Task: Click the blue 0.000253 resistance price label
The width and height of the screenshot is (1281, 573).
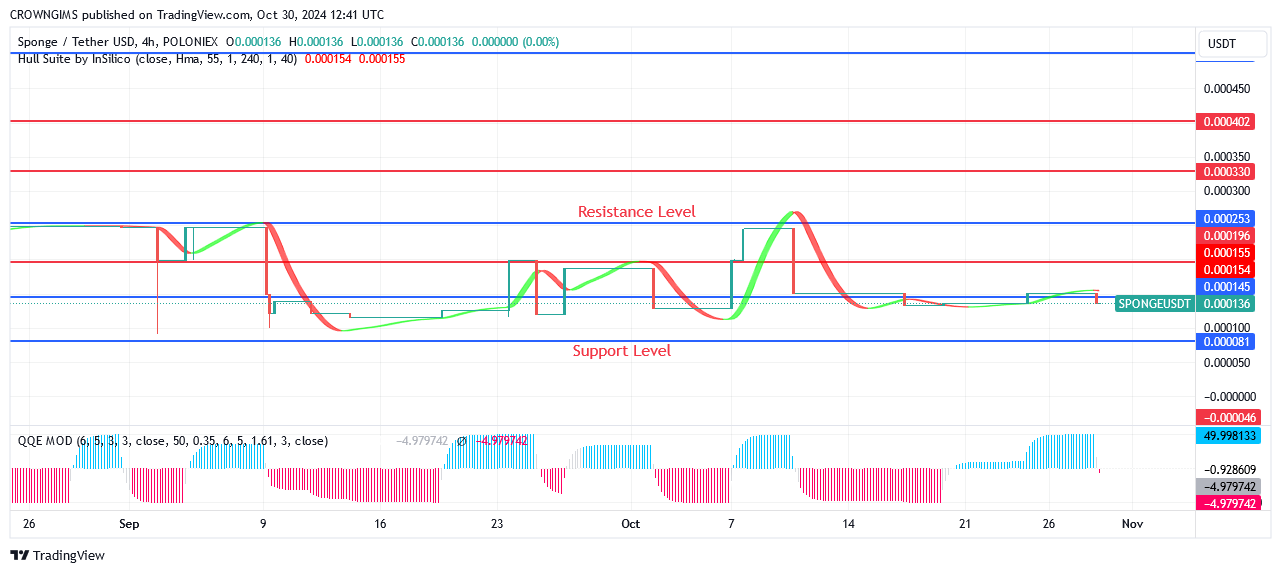Action: point(1226,219)
